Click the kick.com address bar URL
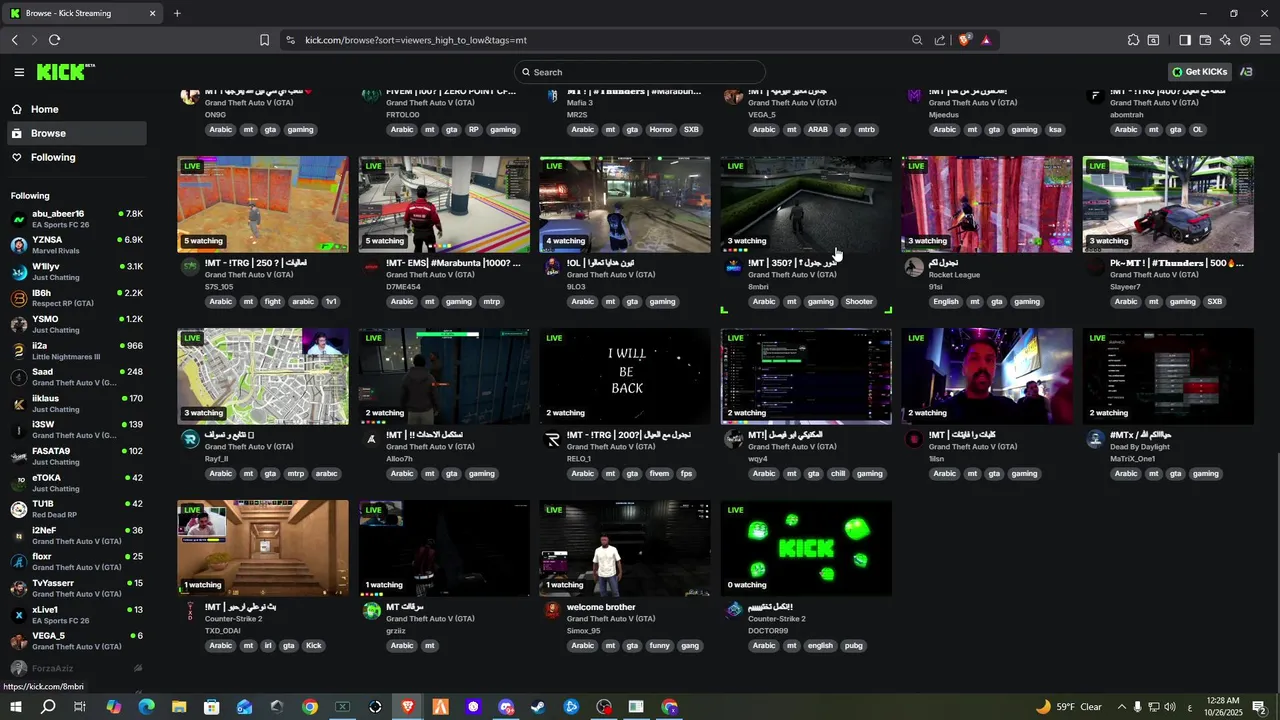Viewport: 1280px width, 720px height. (416, 40)
